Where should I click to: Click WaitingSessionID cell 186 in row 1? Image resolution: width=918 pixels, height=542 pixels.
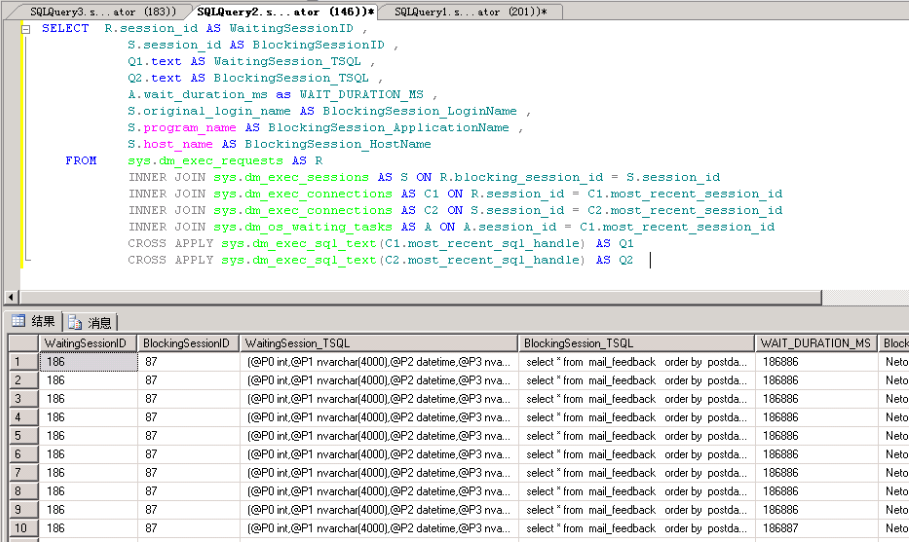tap(88, 362)
